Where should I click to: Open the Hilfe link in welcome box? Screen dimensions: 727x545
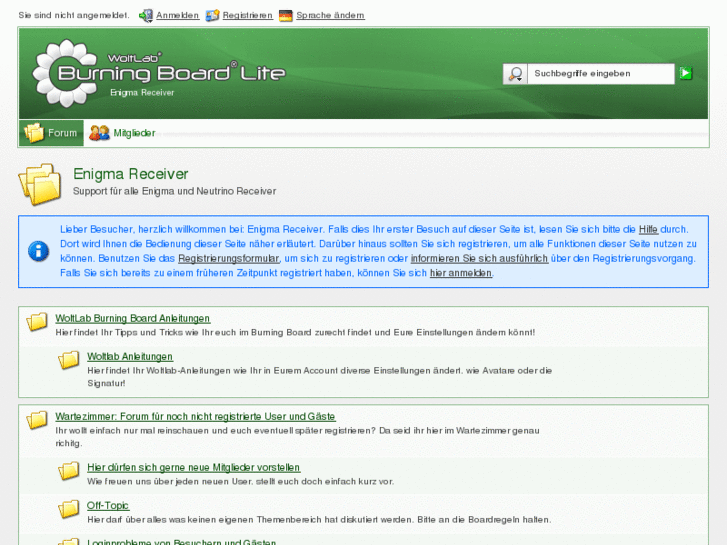[648, 230]
